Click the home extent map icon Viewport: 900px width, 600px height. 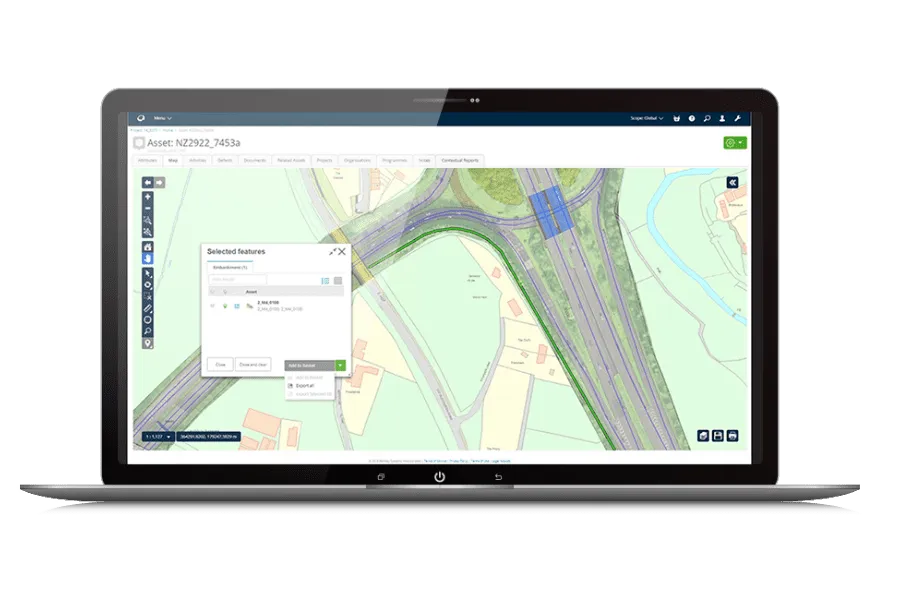point(148,246)
